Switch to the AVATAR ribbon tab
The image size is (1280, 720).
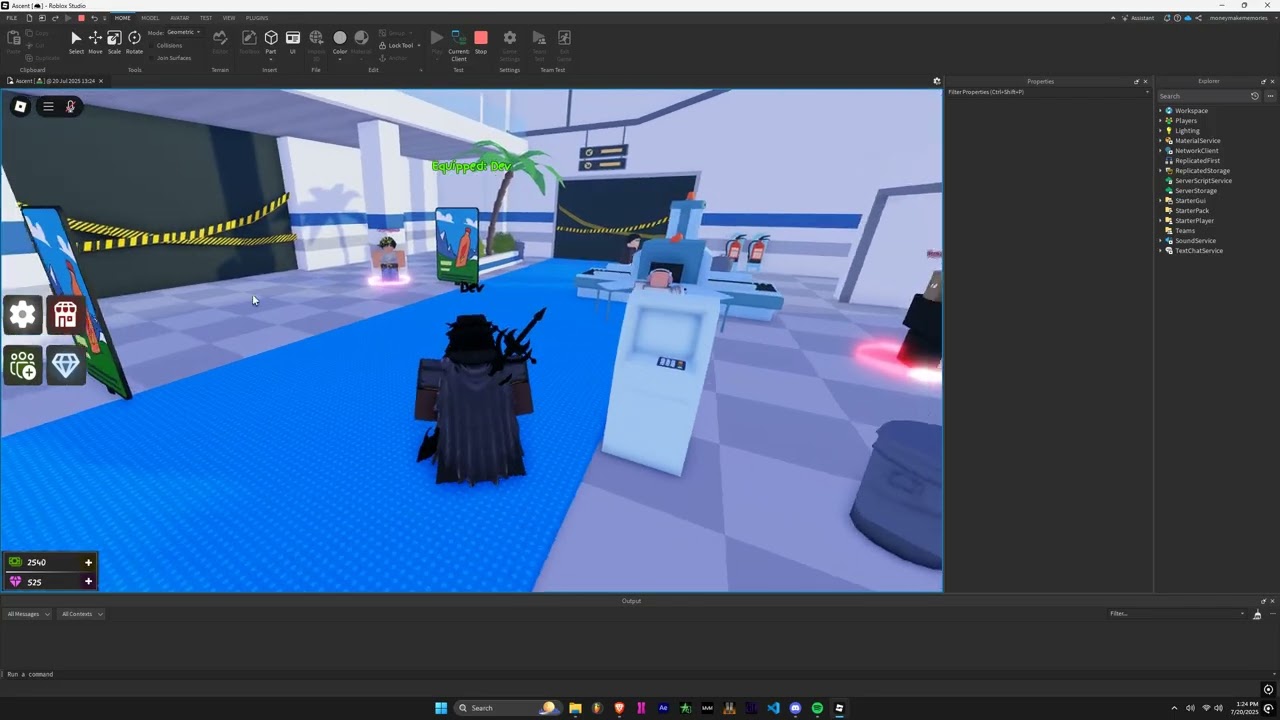179,18
